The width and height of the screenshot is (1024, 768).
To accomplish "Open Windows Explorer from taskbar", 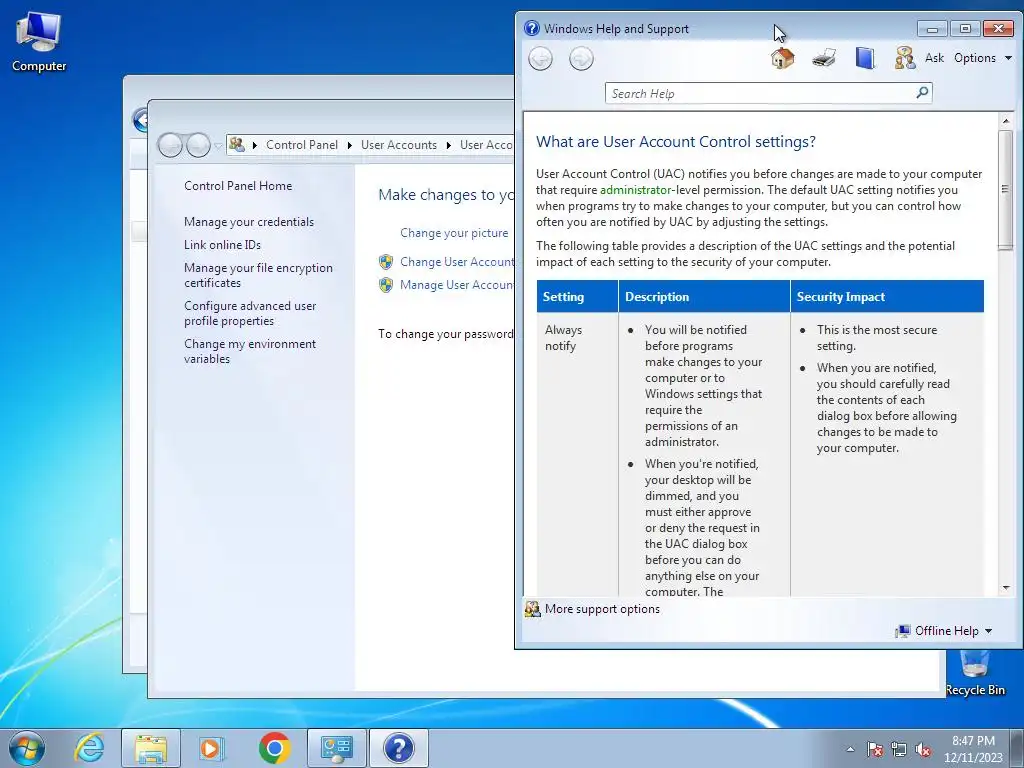I will point(151,748).
